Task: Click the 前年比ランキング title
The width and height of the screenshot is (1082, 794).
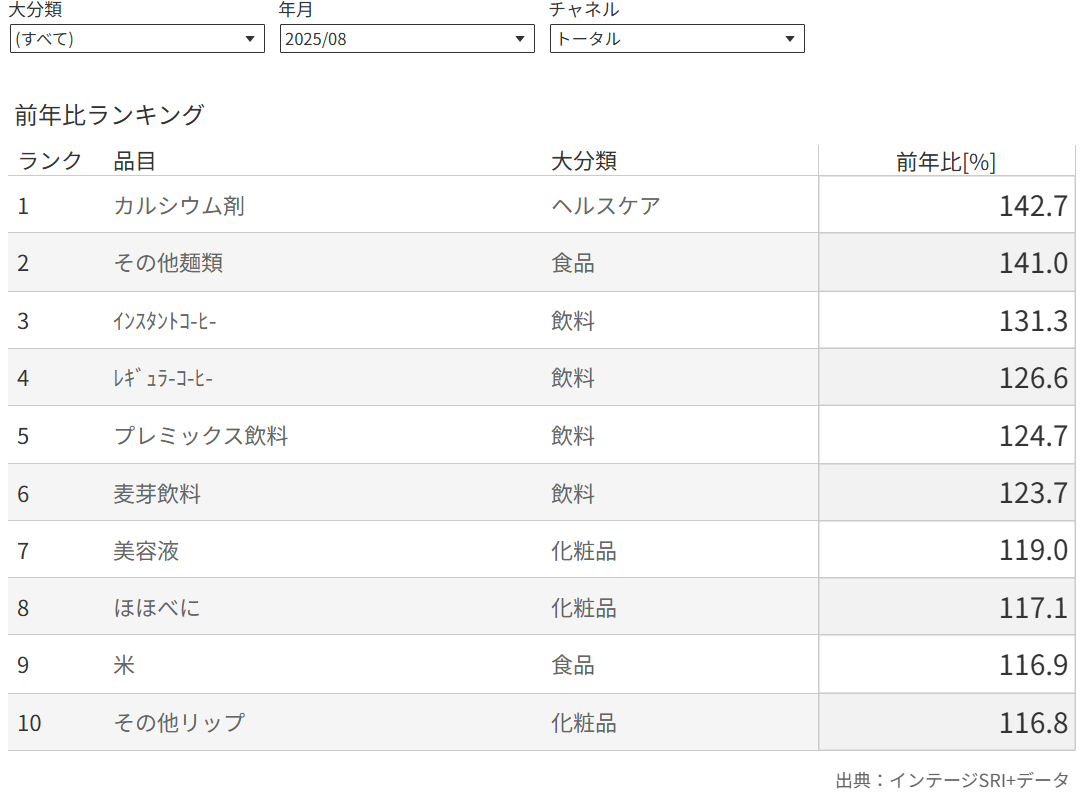Action: 109,115
